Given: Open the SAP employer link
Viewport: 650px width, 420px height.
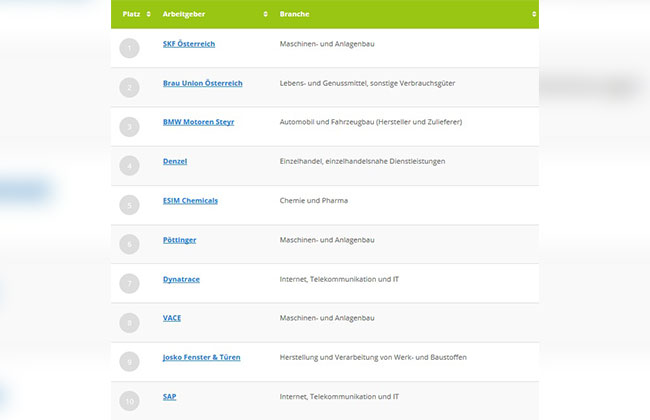Looking at the screenshot, I should tap(170, 397).
